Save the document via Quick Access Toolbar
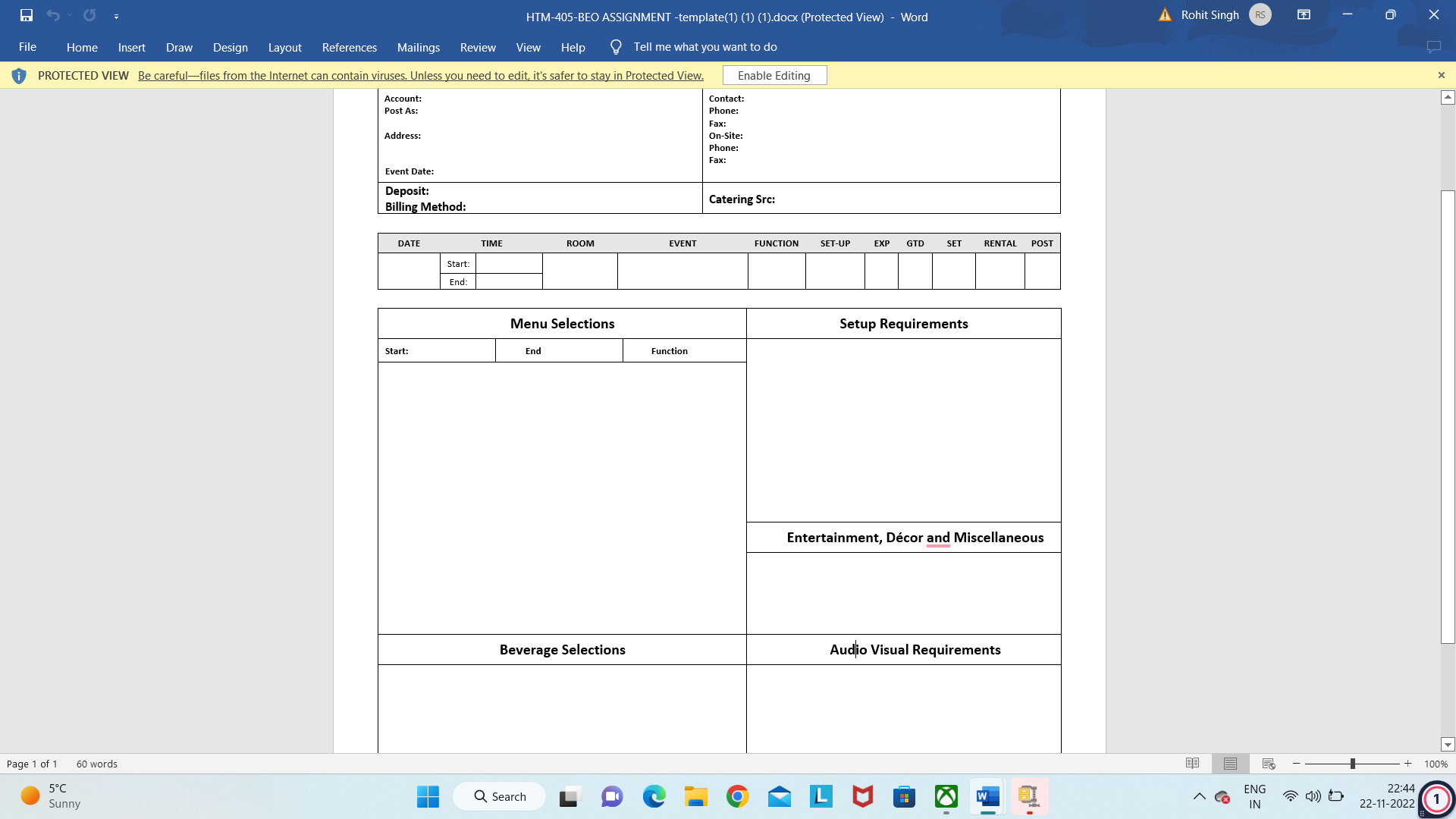The width and height of the screenshot is (1456, 819). tap(28, 15)
